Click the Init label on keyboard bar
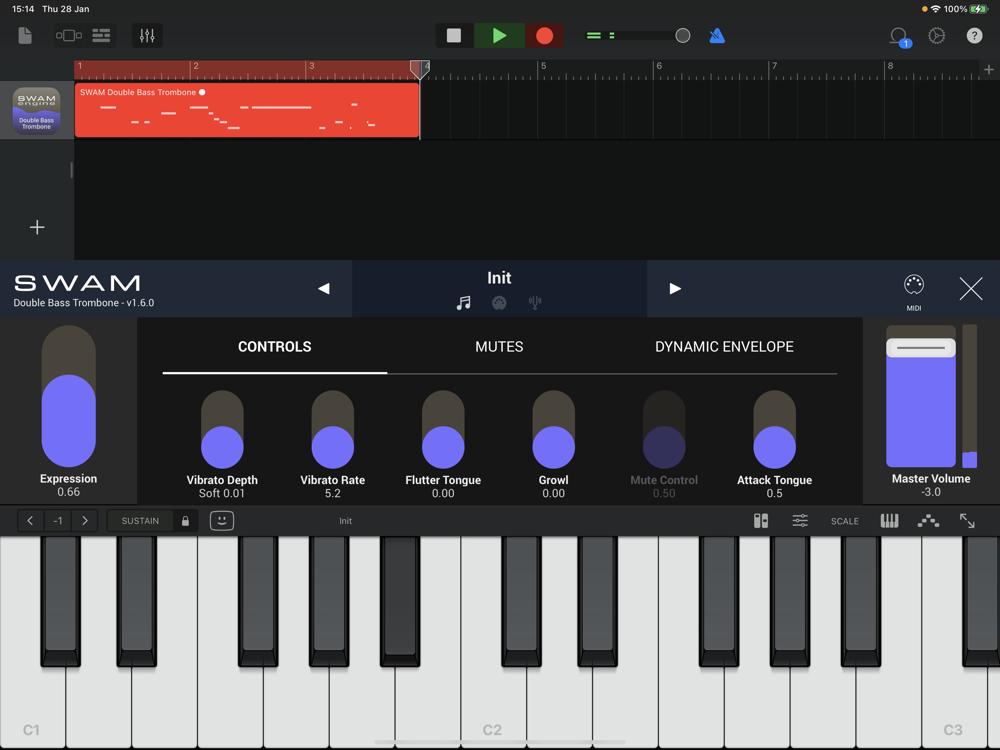Image resolution: width=1000 pixels, height=750 pixels. tap(345, 521)
